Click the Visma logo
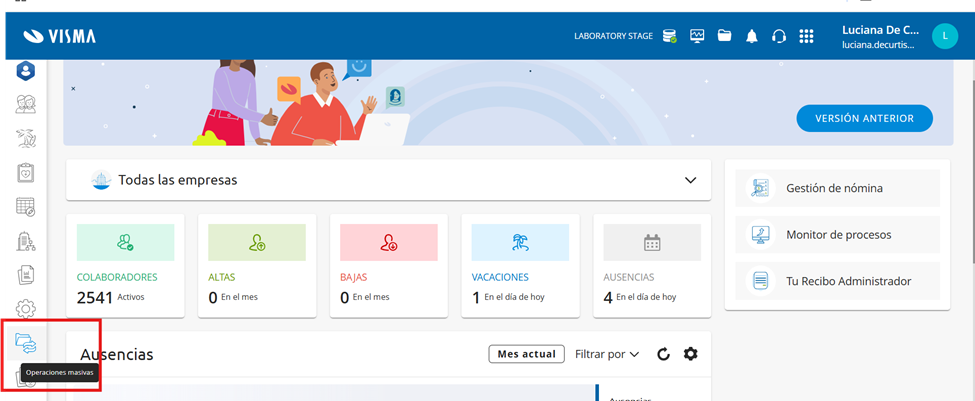975x401 pixels. (x=60, y=37)
